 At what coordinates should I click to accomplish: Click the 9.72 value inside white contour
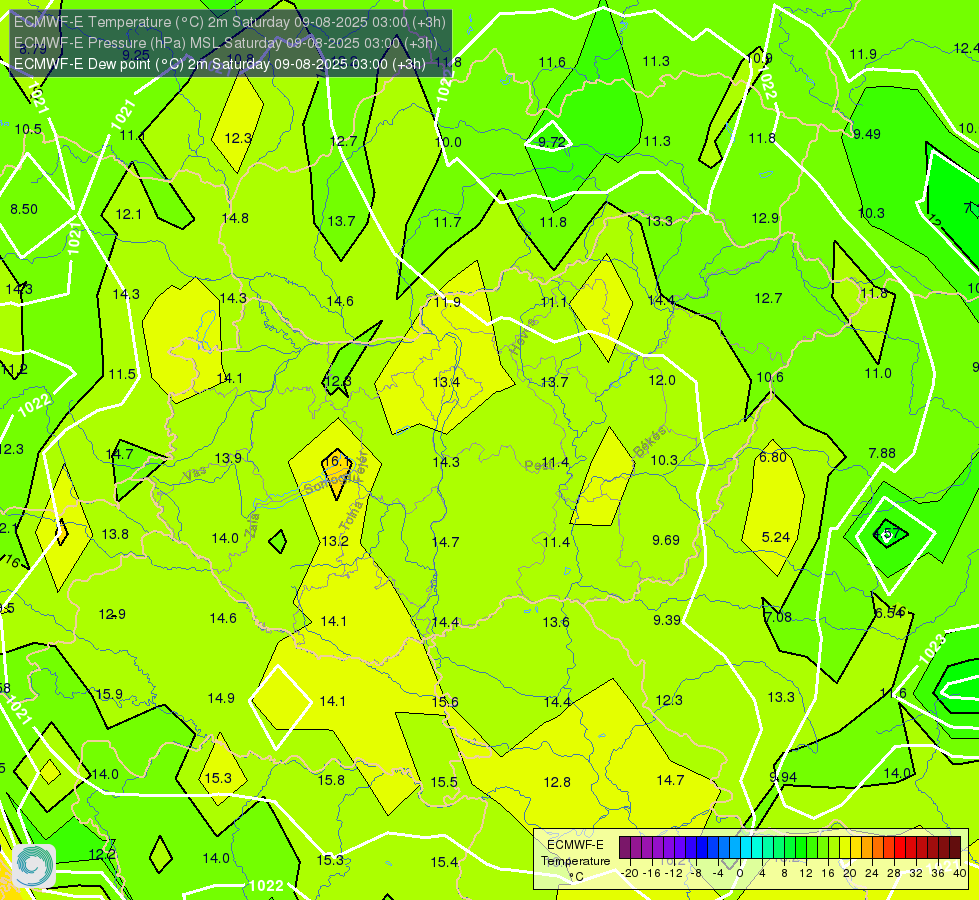[x=551, y=142]
